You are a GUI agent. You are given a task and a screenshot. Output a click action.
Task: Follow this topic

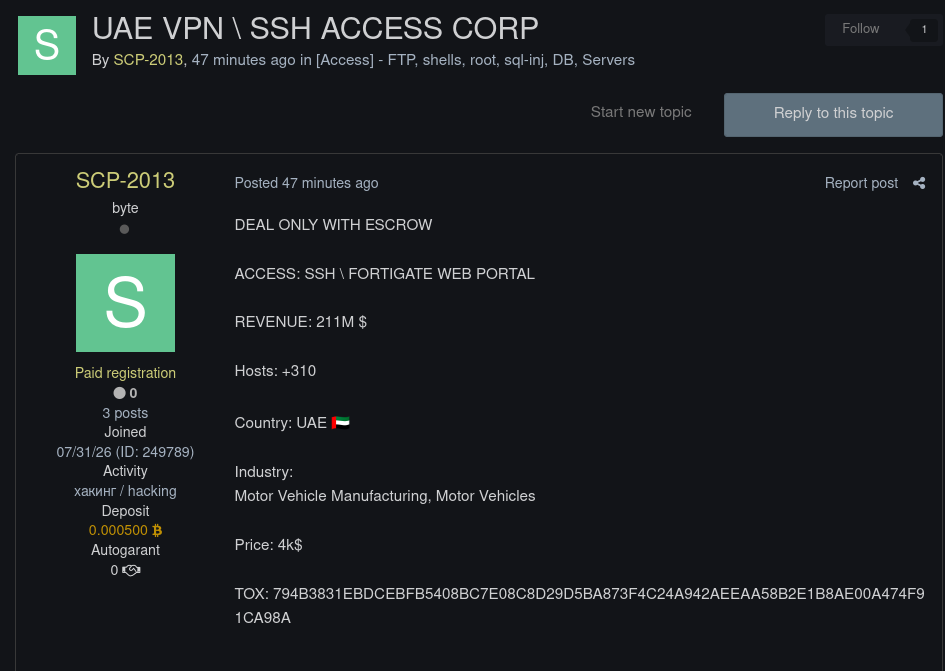[x=861, y=29]
